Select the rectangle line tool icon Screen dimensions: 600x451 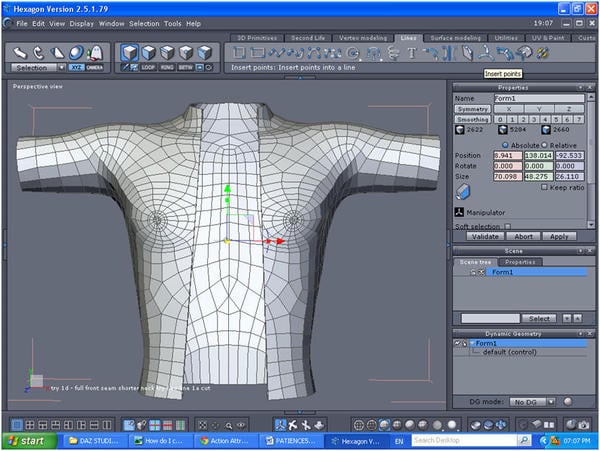coord(257,52)
